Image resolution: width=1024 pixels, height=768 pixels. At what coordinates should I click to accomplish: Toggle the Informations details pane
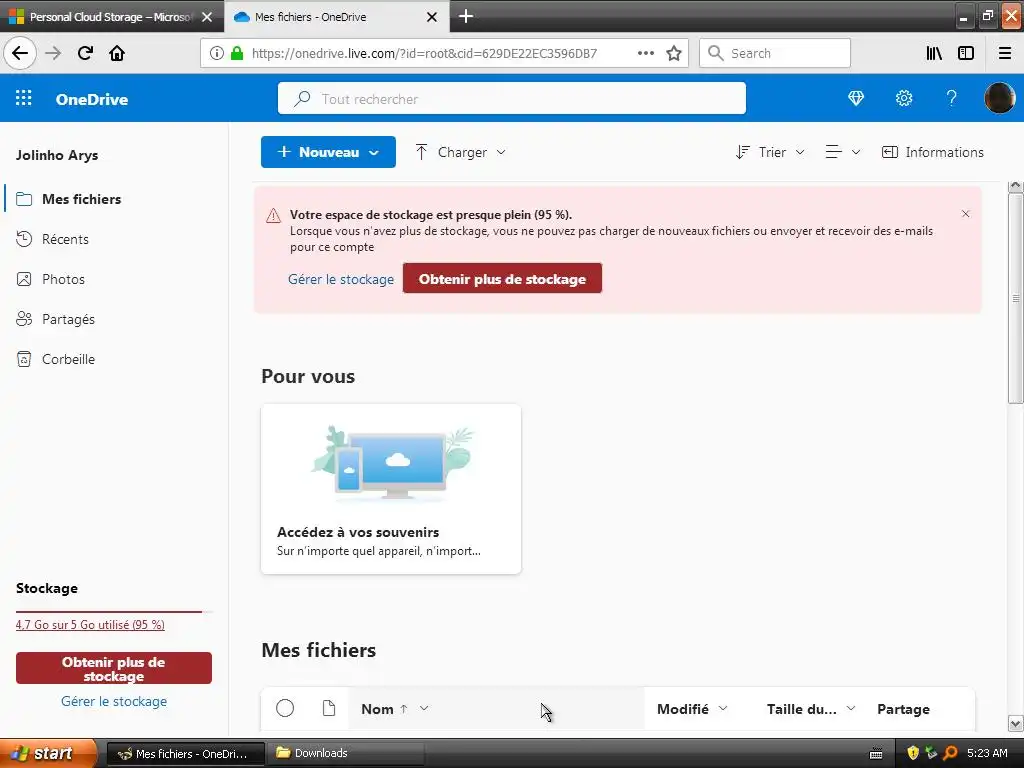pos(932,152)
